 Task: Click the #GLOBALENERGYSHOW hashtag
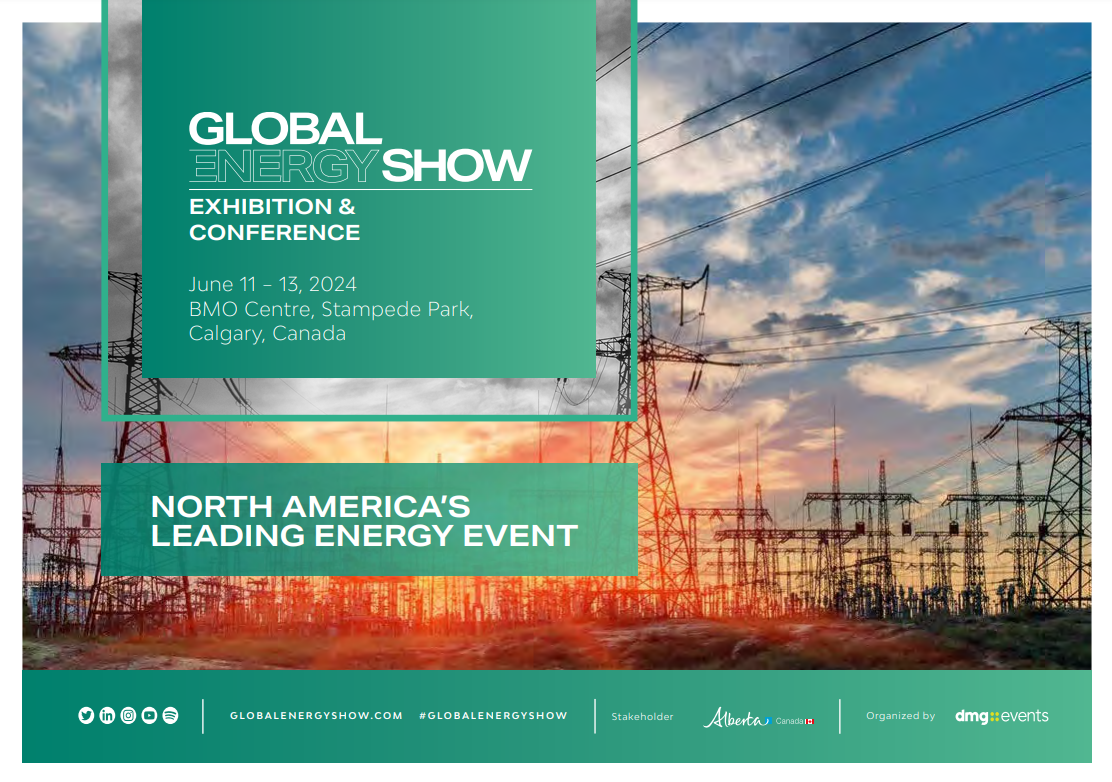493,716
